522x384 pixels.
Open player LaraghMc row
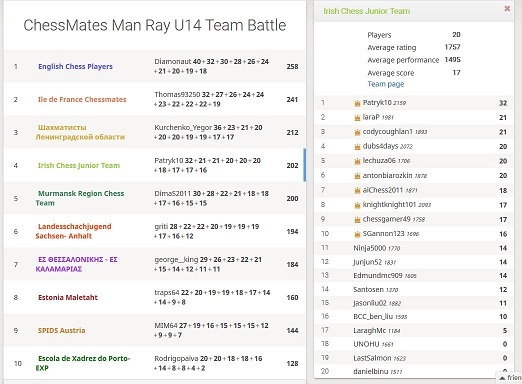tap(414, 330)
